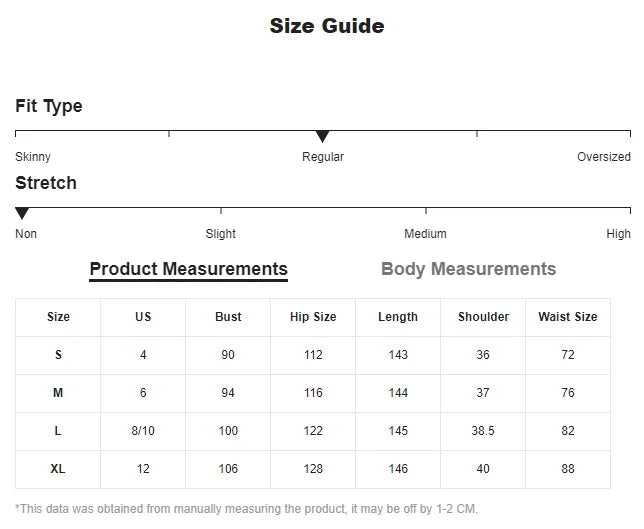Select the M size row cell

coord(58,393)
